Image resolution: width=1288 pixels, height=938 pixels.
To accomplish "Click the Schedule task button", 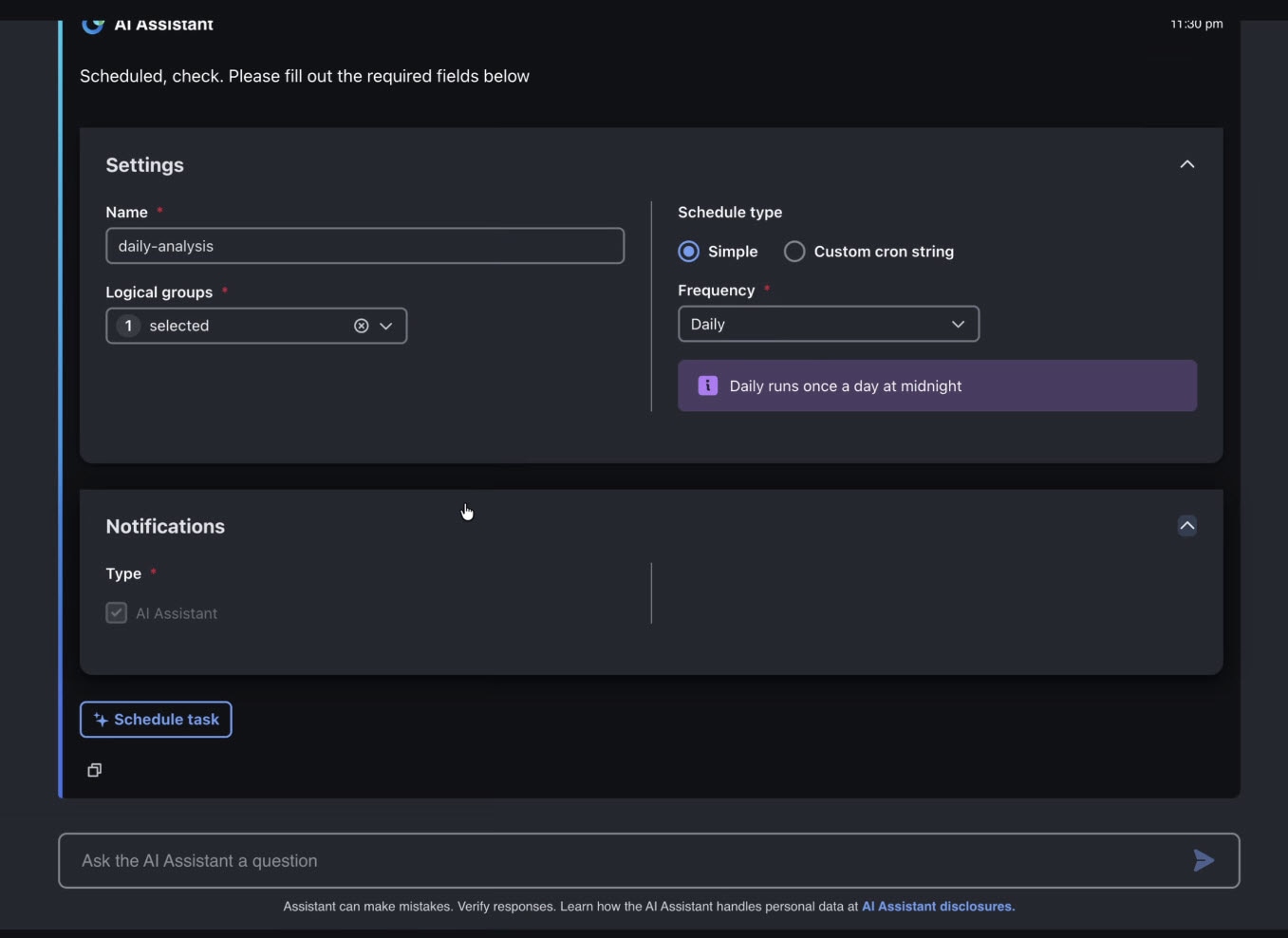I will click(x=156, y=720).
